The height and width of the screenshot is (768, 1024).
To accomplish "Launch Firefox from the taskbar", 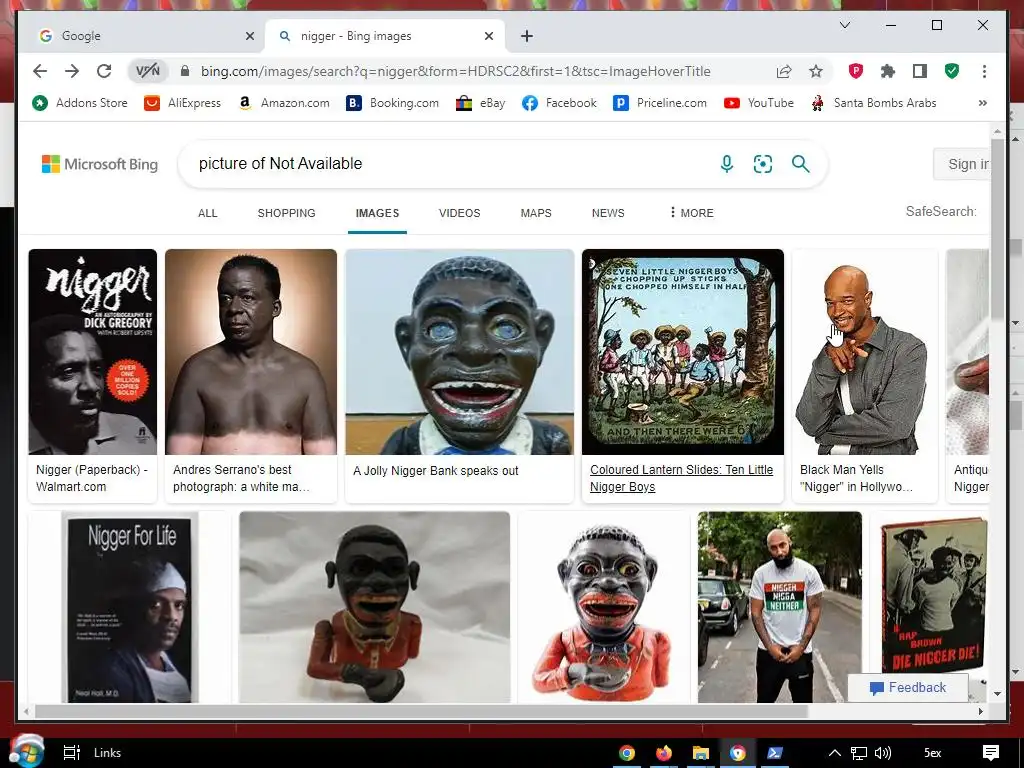I will coord(664,753).
